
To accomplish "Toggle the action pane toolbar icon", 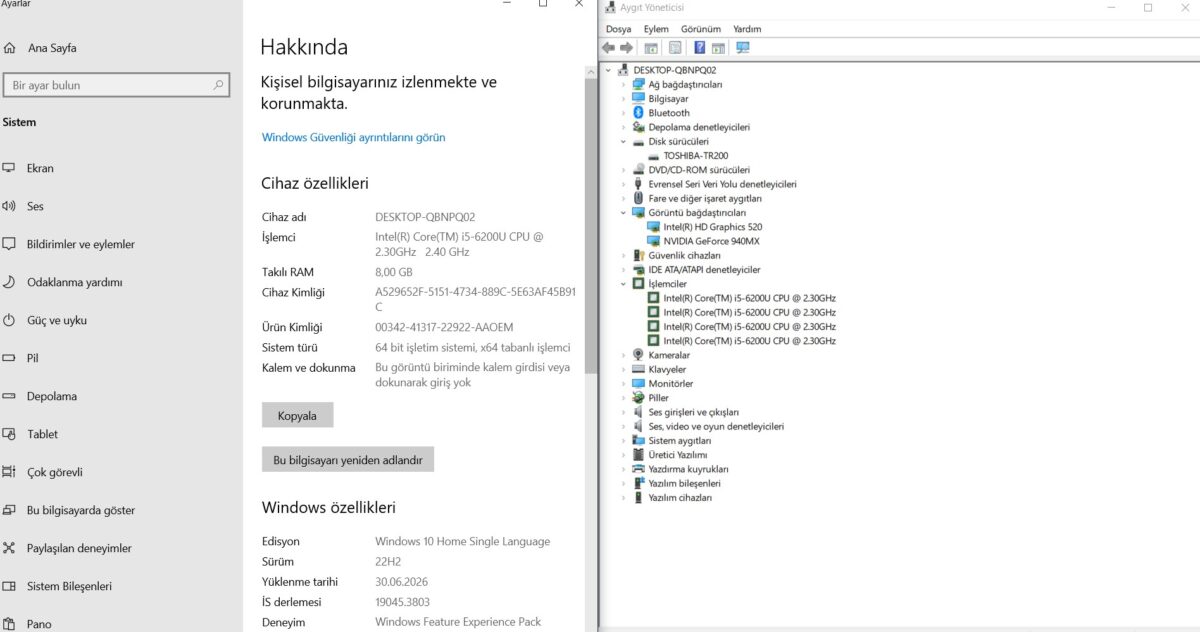I will 718,47.
